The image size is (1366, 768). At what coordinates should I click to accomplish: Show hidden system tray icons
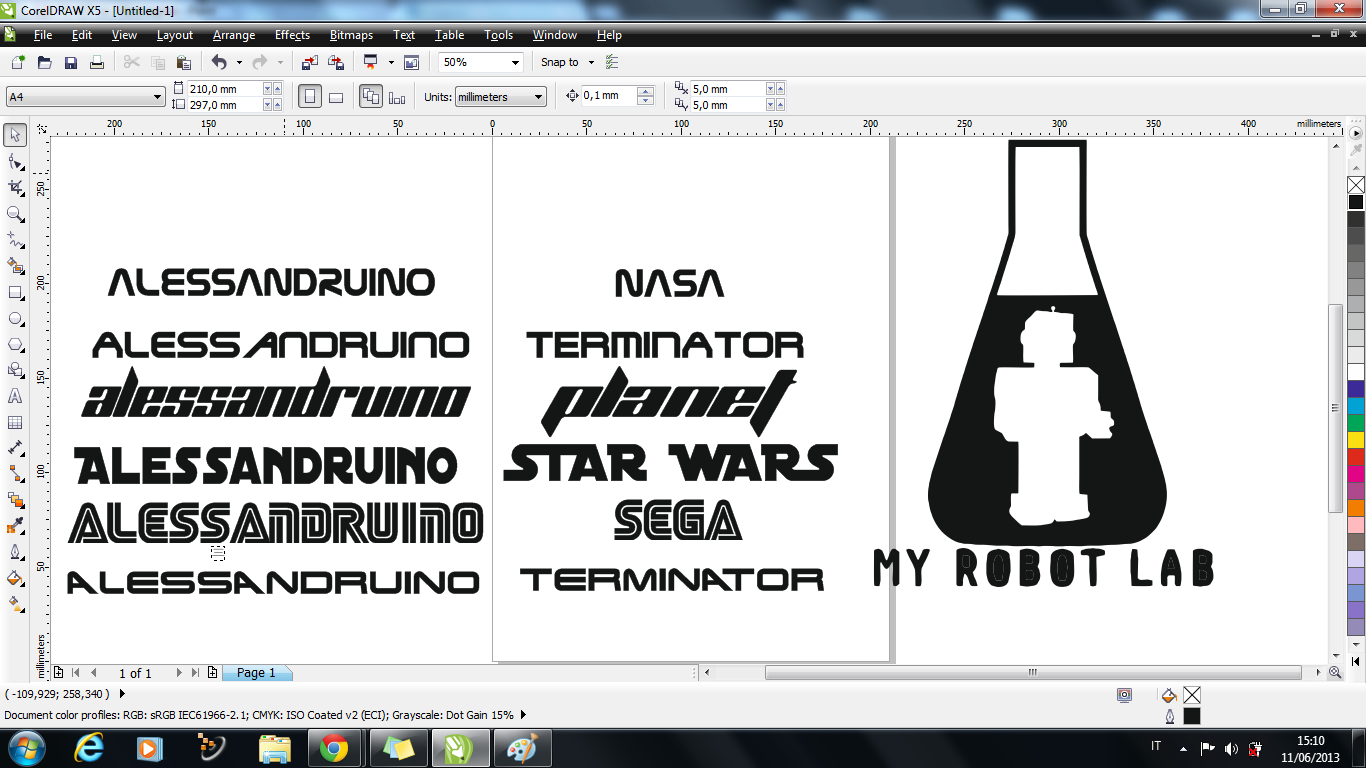(1184, 748)
